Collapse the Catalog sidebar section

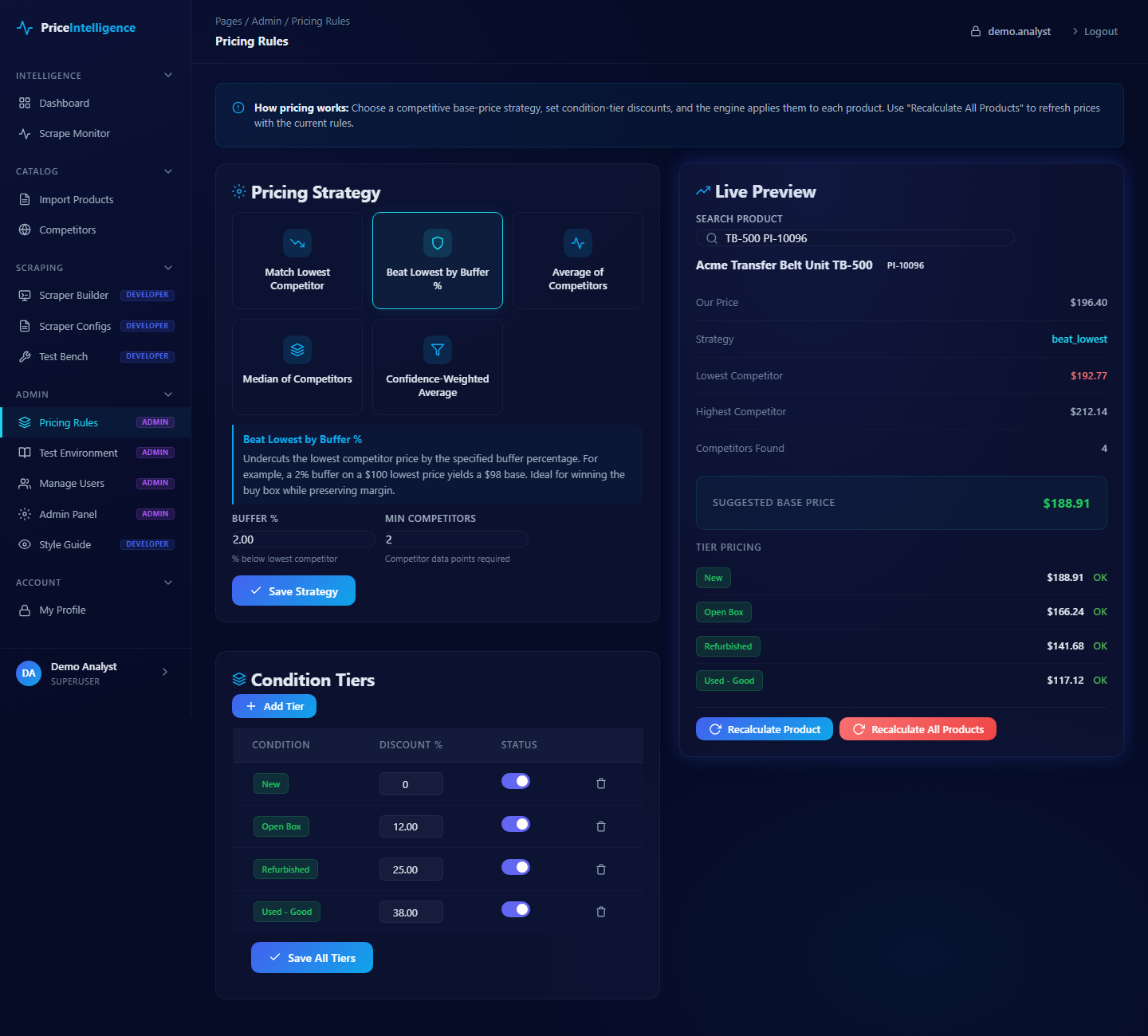168,171
